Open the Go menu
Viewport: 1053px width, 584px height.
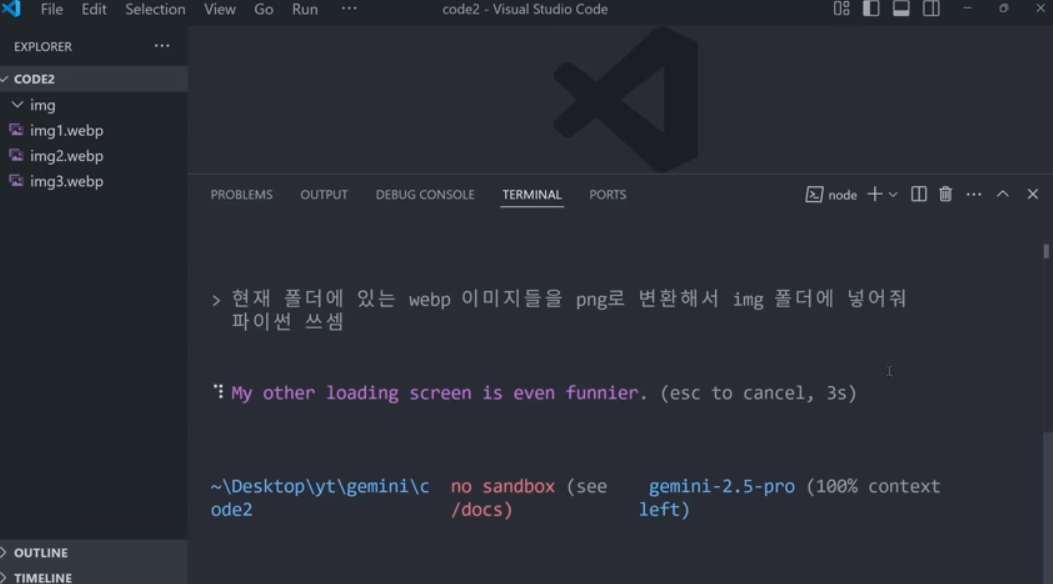[263, 9]
